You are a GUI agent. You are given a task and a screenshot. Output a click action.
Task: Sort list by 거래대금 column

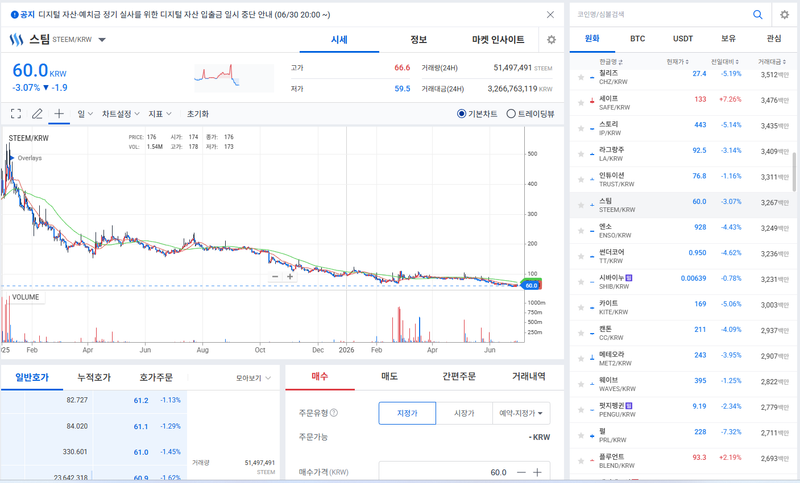(771, 62)
